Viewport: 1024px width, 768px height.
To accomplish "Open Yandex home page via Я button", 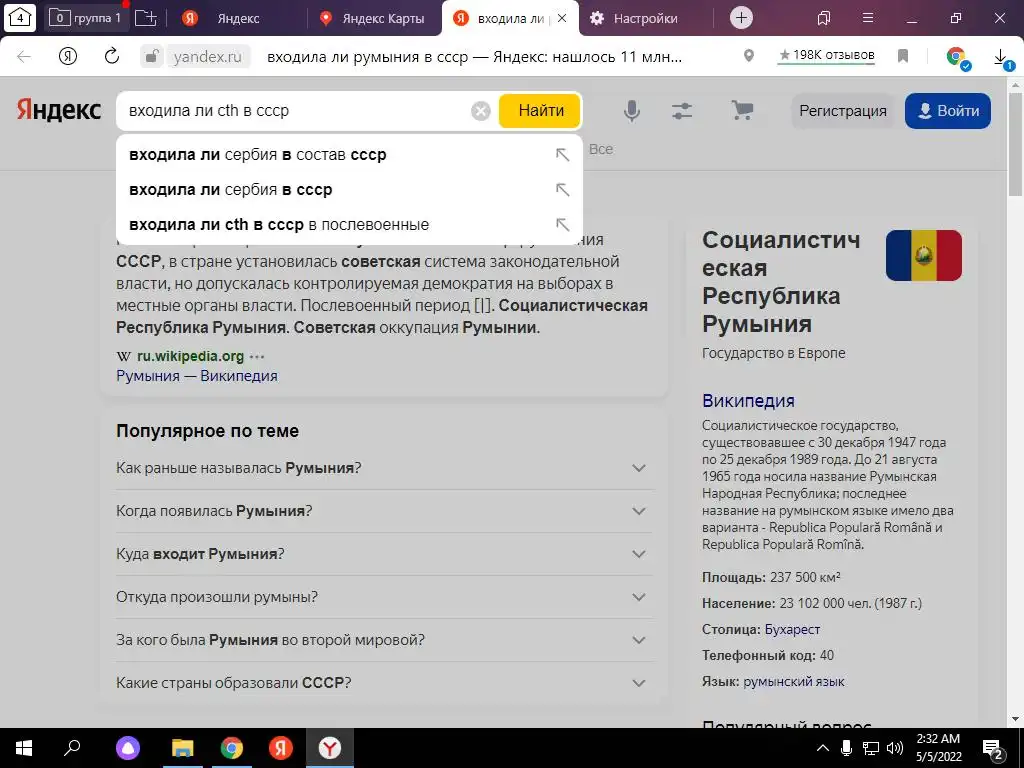I will (x=68, y=57).
